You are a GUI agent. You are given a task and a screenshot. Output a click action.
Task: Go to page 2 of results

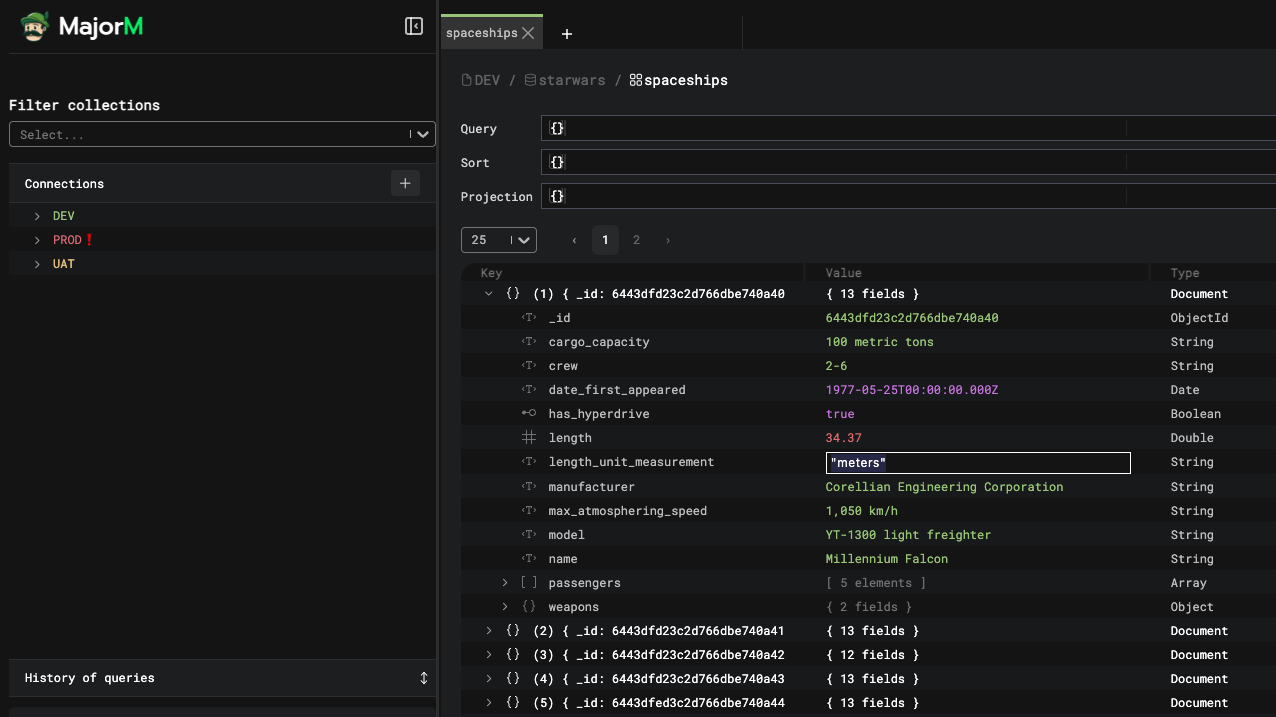pos(636,240)
